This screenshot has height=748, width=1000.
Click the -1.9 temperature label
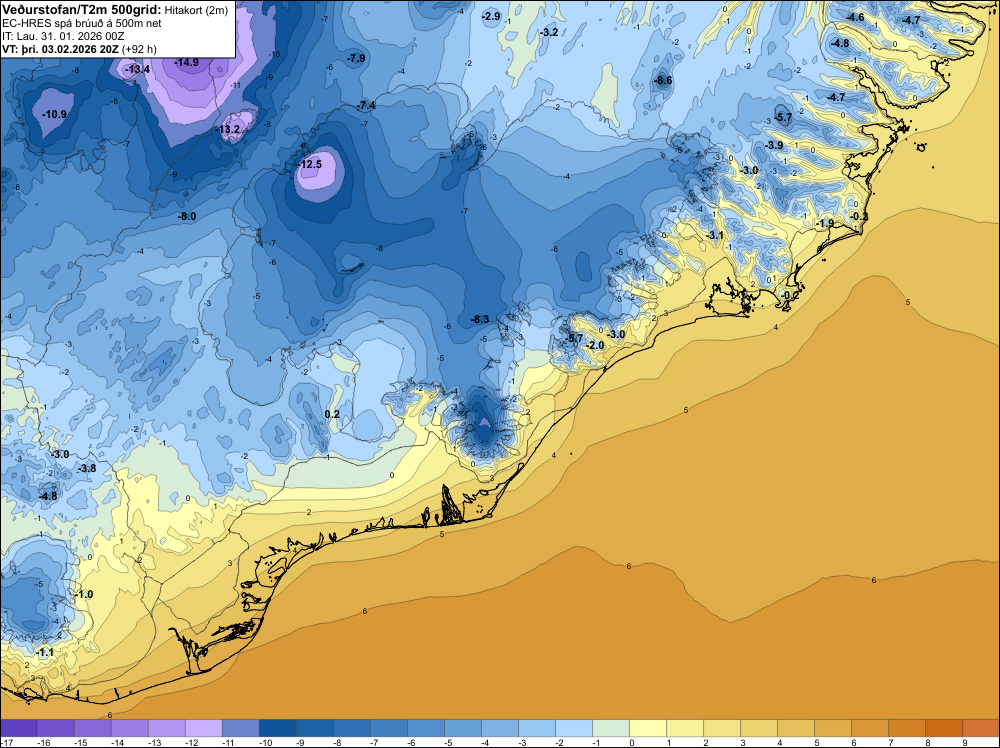click(825, 223)
